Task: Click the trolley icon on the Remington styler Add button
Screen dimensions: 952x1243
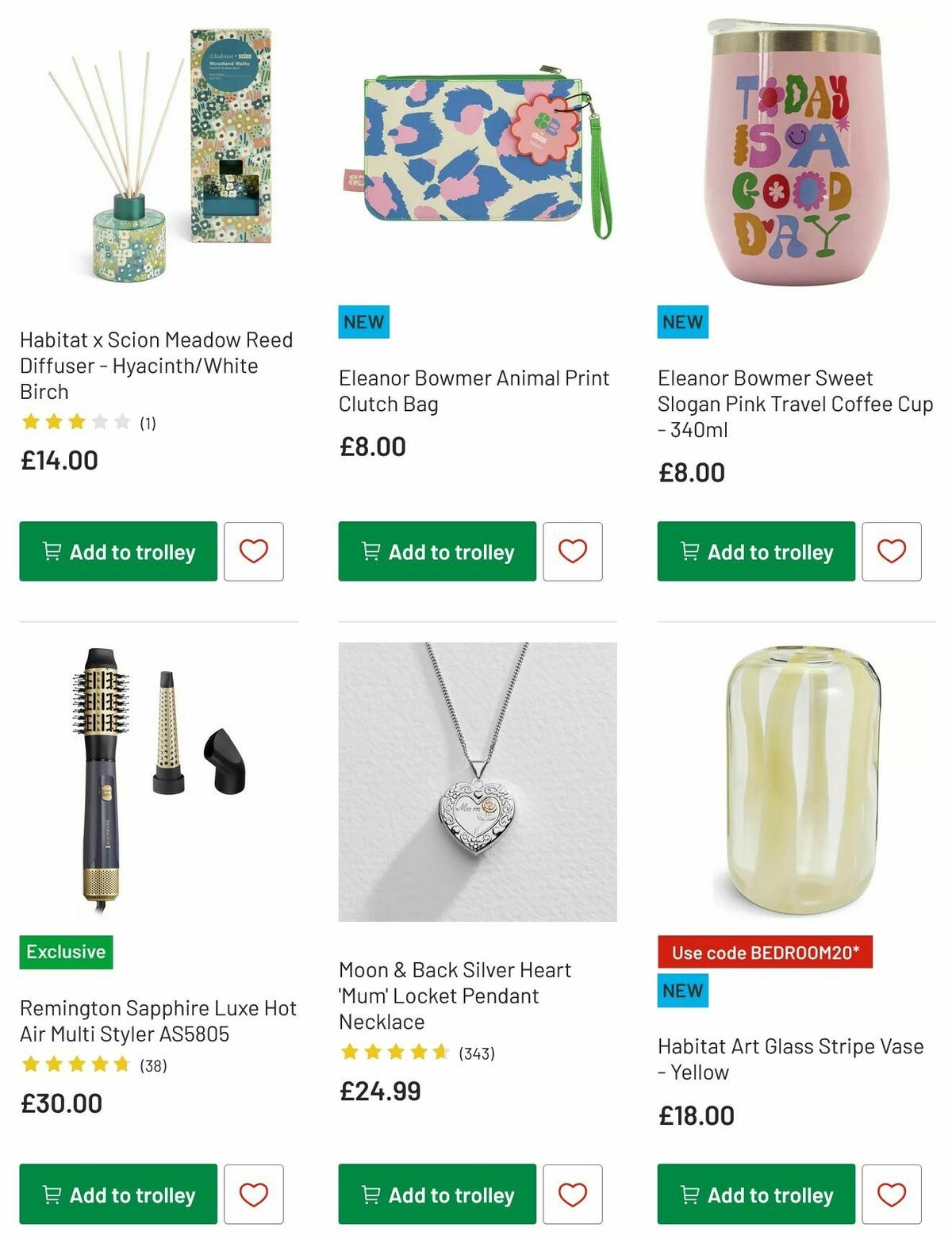Action: (52, 1195)
